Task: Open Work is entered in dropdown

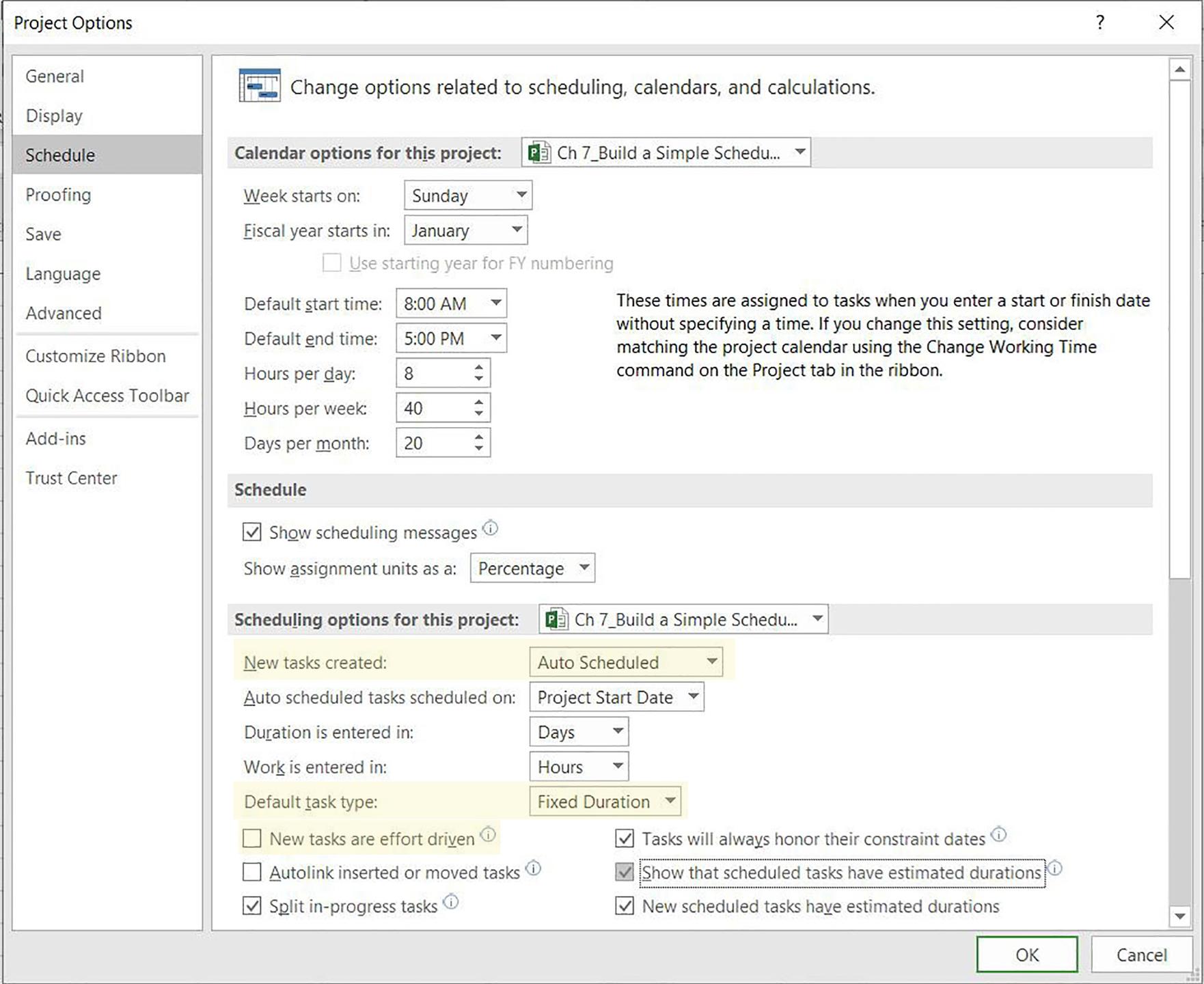Action: [x=579, y=767]
